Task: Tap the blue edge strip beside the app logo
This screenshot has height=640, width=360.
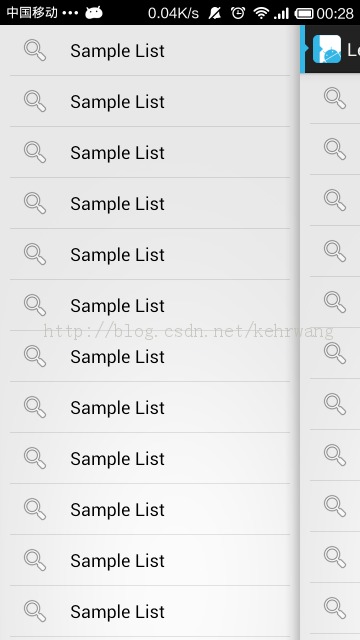Action: pos(302,49)
